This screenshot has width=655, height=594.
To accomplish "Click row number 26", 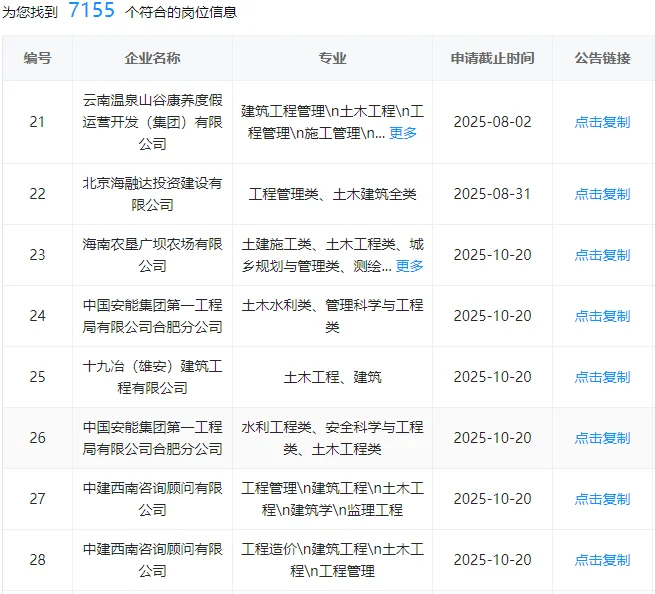I will point(37,438).
